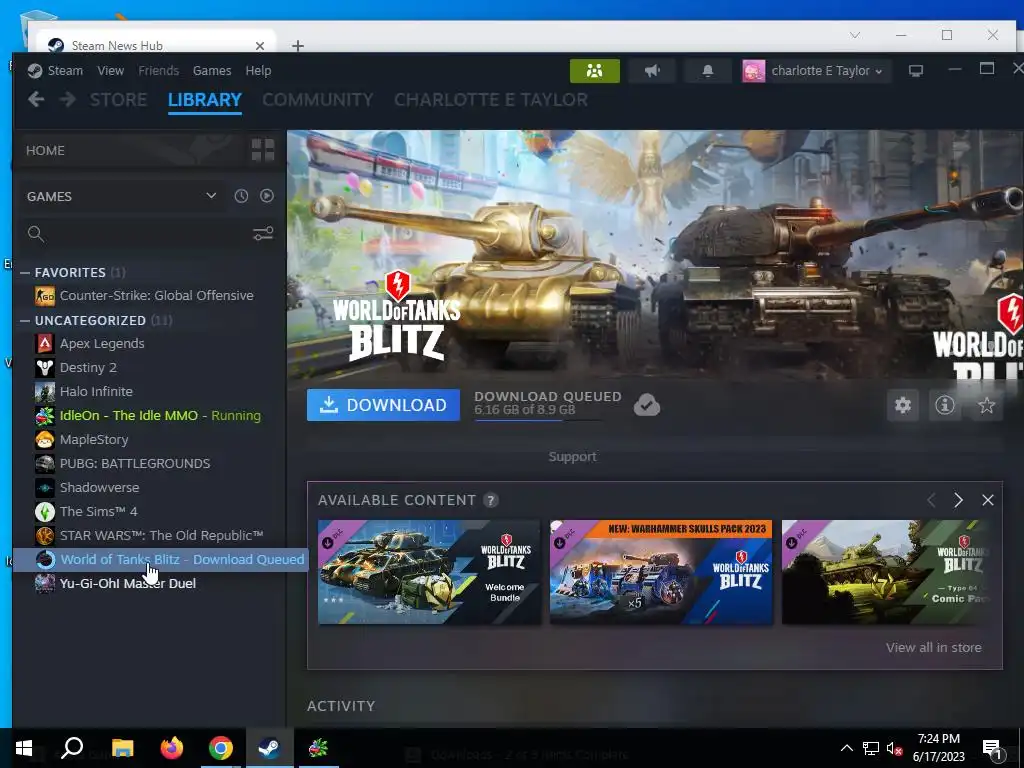Click the MapleStory game icon

(44, 440)
